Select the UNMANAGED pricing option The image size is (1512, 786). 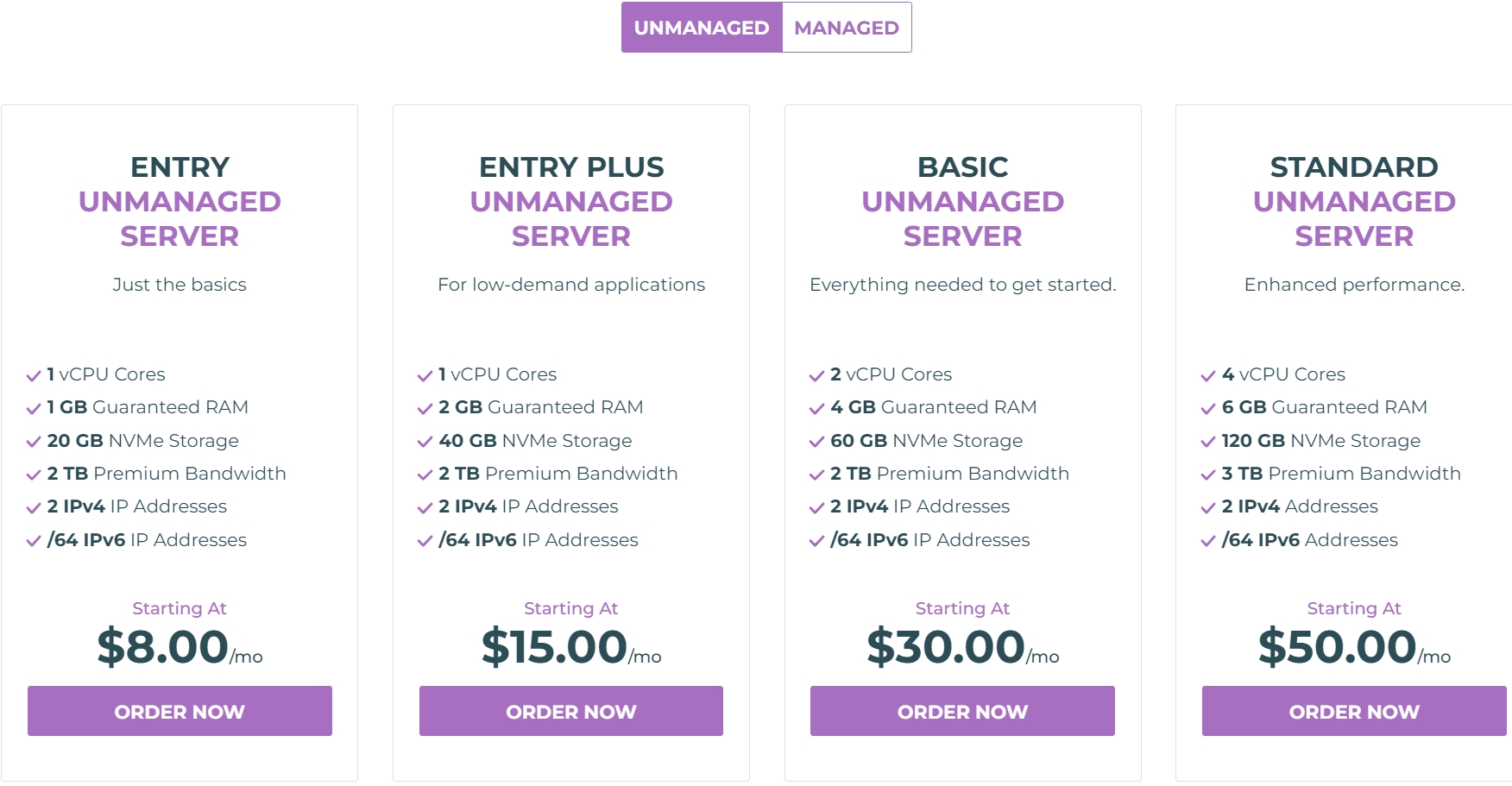click(702, 27)
